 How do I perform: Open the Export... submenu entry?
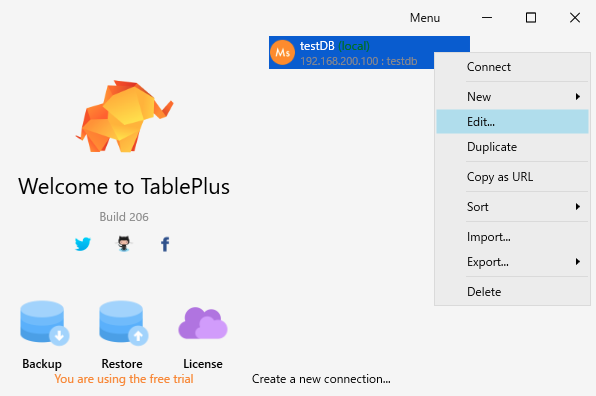pyautogui.click(x=512, y=262)
